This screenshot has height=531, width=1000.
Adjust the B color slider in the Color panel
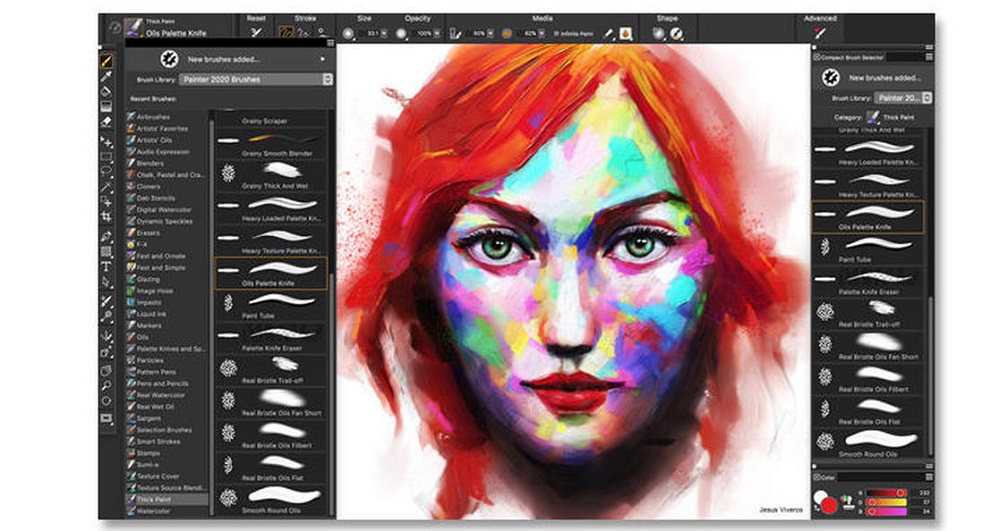(887, 511)
